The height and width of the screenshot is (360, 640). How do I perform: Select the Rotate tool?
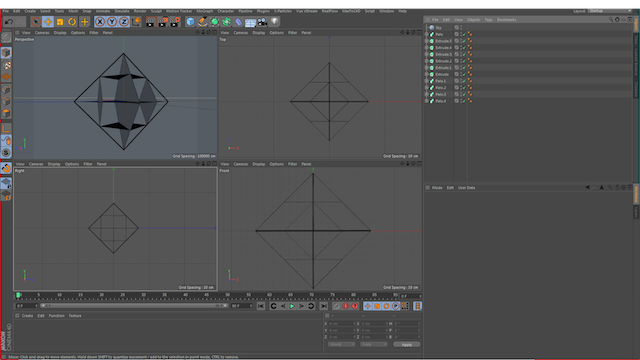(x=72, y=22)
